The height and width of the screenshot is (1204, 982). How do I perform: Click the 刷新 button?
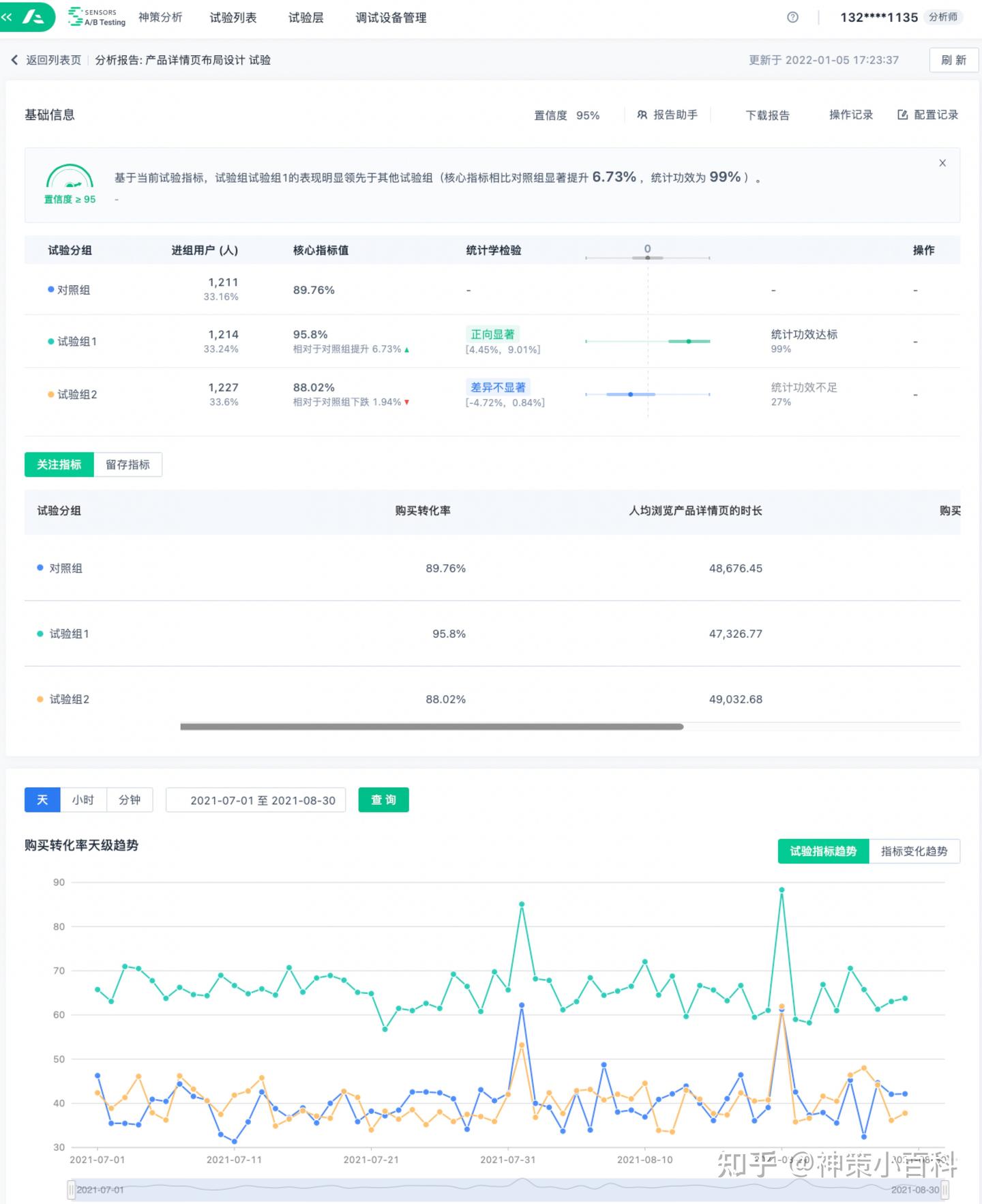[x=953, y=60]
